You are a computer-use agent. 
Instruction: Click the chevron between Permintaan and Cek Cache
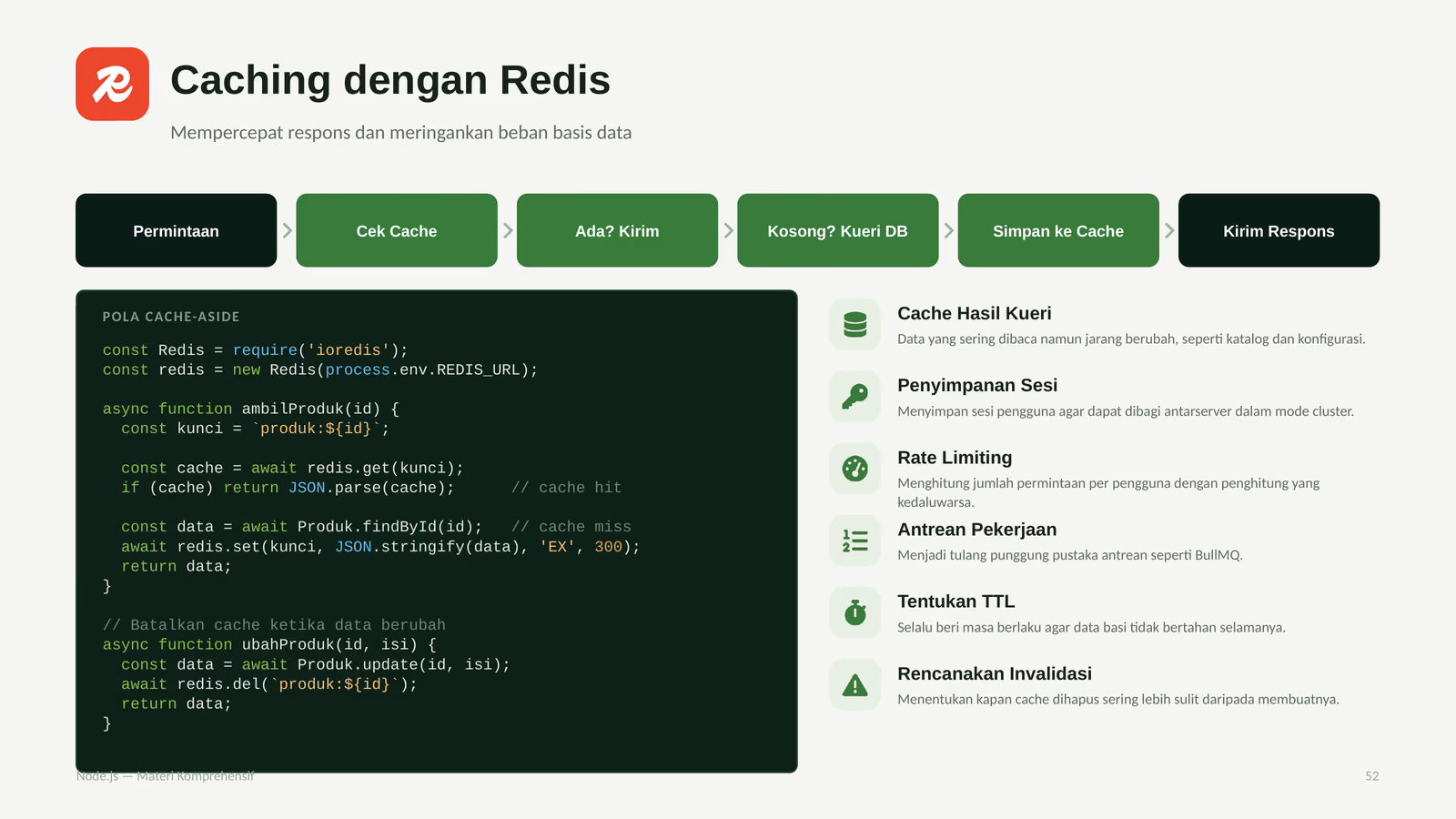point(287,230)
